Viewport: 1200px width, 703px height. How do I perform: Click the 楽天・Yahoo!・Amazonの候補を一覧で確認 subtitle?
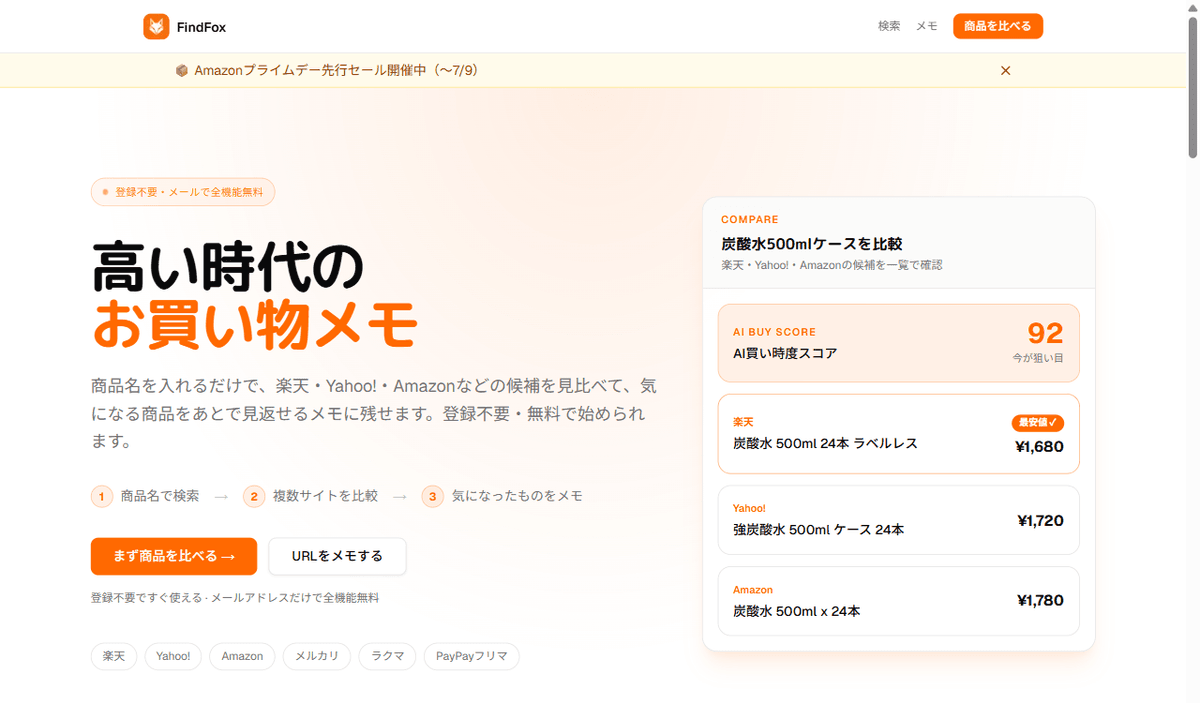click(x=832, y=265)
